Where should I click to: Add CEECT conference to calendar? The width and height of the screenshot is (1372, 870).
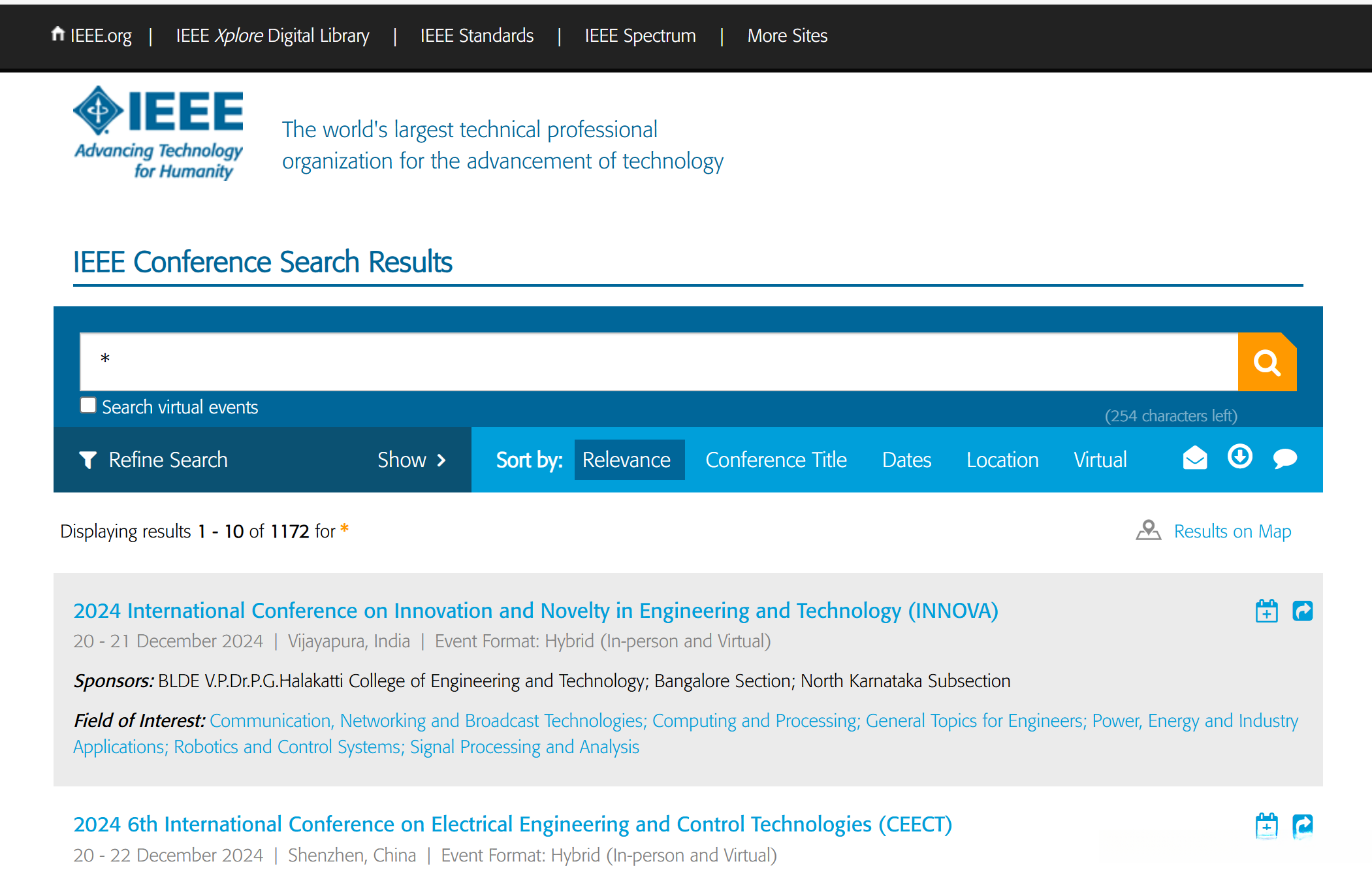1266,826
